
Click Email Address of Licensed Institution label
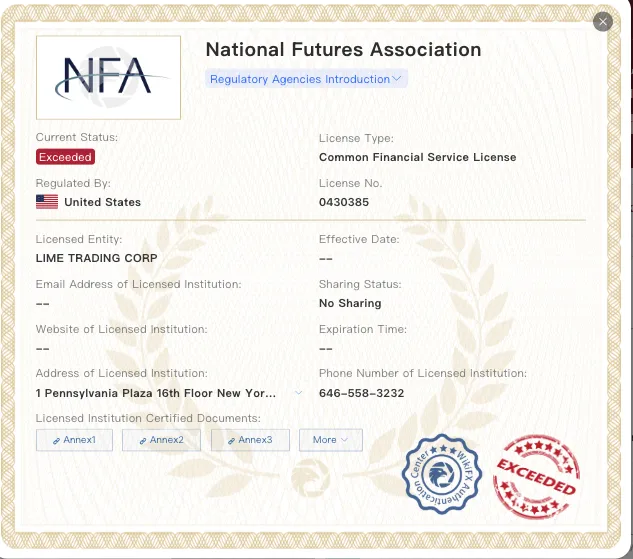click(x=138, y=284)
